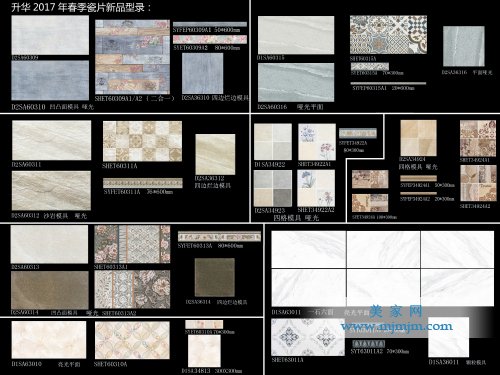Open the D2SA36316 gray square tile
Image resolution: width=500 pixels, height=375 pixels.
pos(464,46)
